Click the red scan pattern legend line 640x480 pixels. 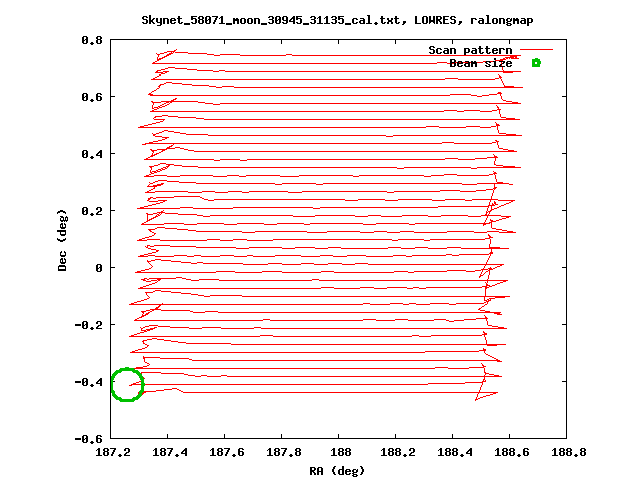[536, 50]
